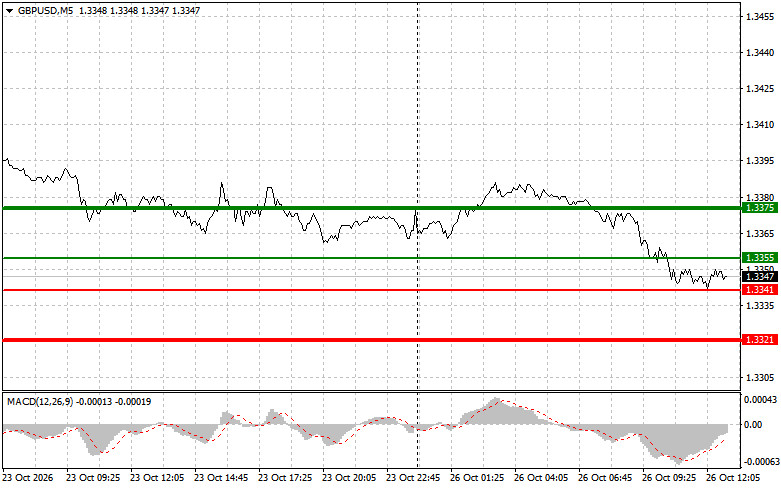Click the 1.3455 price scale value

pyautogui.click(x=760, y=16)
